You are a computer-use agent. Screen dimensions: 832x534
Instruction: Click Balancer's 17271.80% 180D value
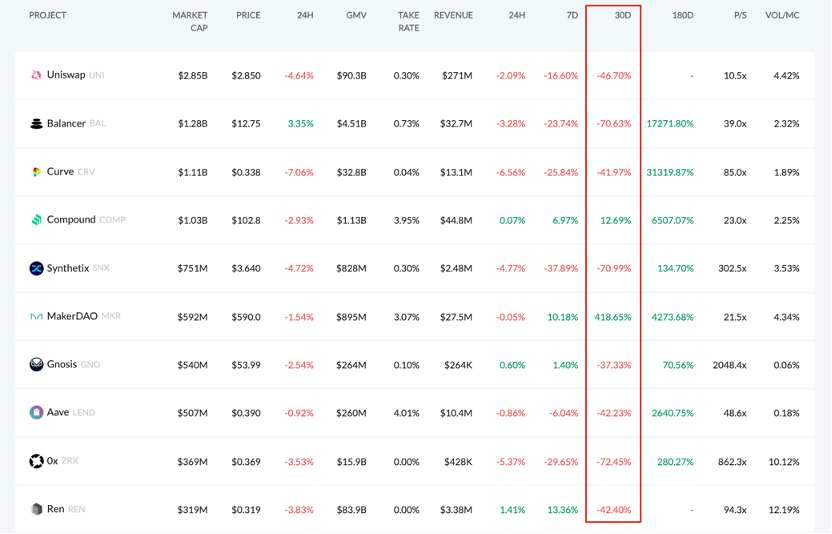coord(670,124)
